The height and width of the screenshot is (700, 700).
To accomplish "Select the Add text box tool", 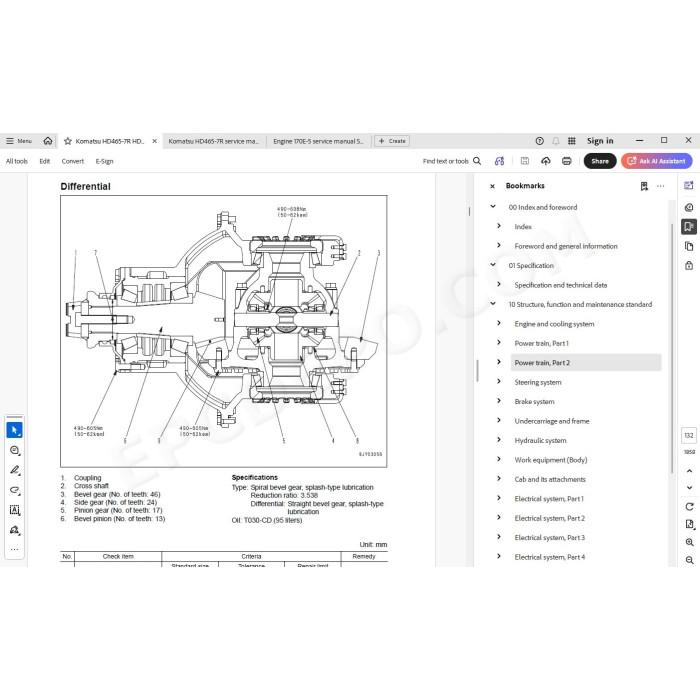I will click(14, 510).
